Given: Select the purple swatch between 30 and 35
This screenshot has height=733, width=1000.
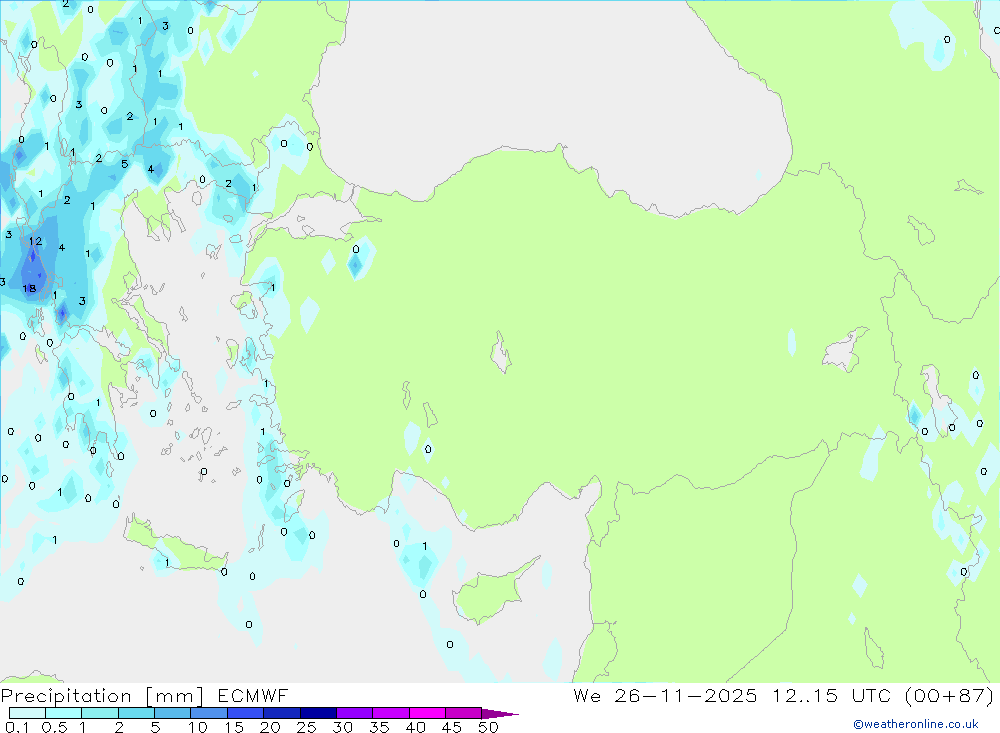Looking at the screenshot, I should pyautogui.click(x=354, y=713).
